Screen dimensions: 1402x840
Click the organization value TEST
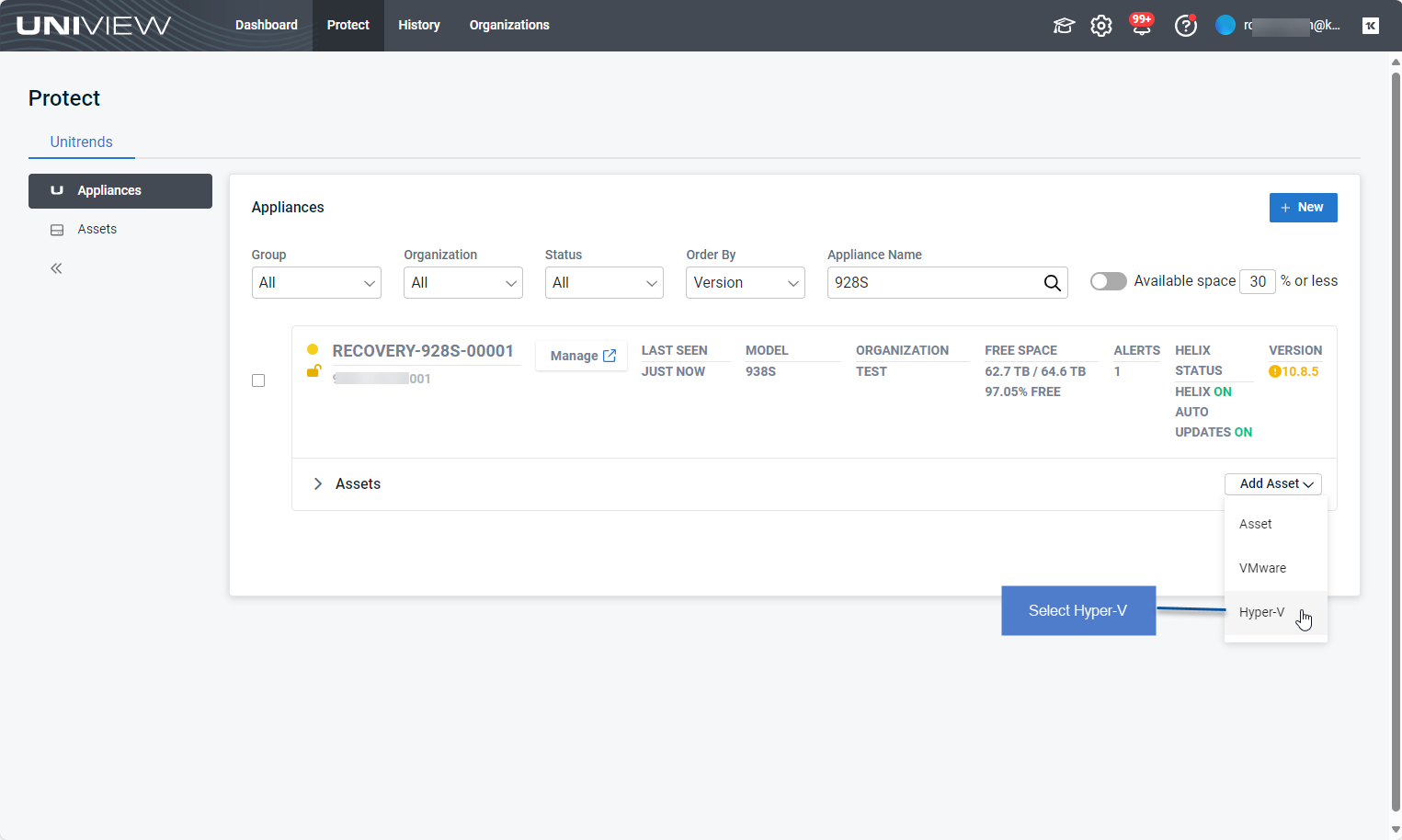[872, 371]
